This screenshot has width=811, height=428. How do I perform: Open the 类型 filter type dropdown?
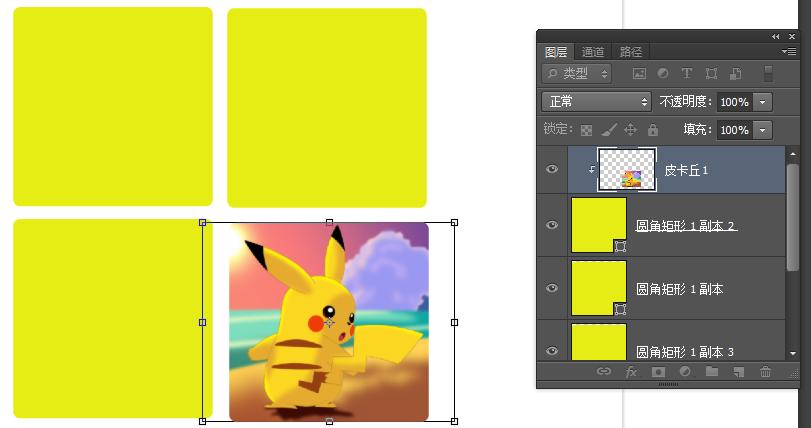tap(577, 74)
